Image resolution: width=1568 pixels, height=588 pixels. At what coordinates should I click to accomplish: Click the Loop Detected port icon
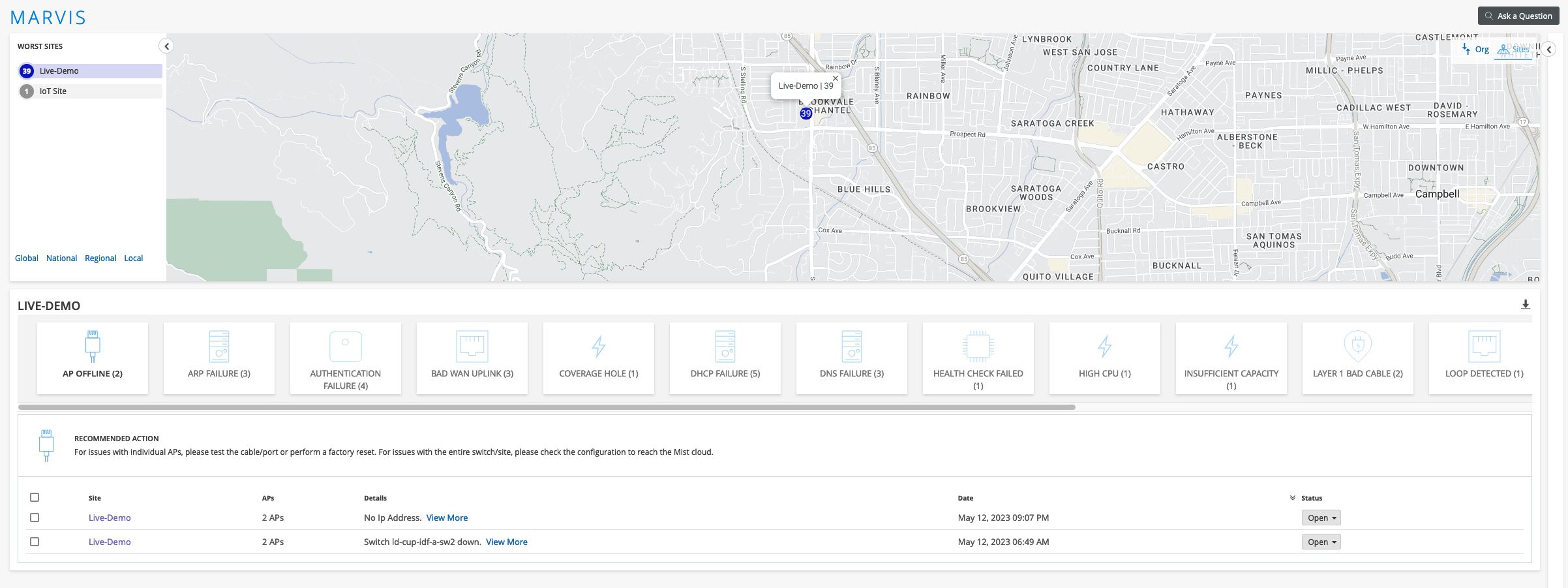click(x=1484, y=346)
